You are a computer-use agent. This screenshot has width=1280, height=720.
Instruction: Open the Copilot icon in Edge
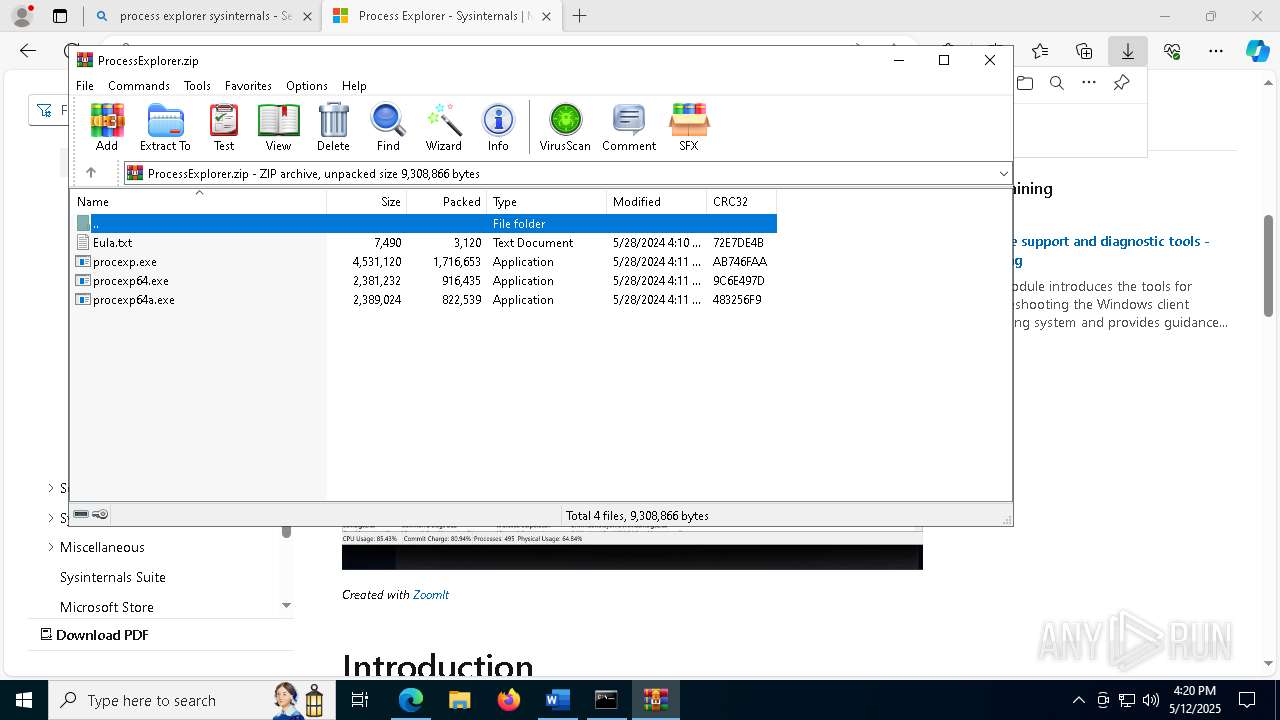click(x=1257, y=51)
